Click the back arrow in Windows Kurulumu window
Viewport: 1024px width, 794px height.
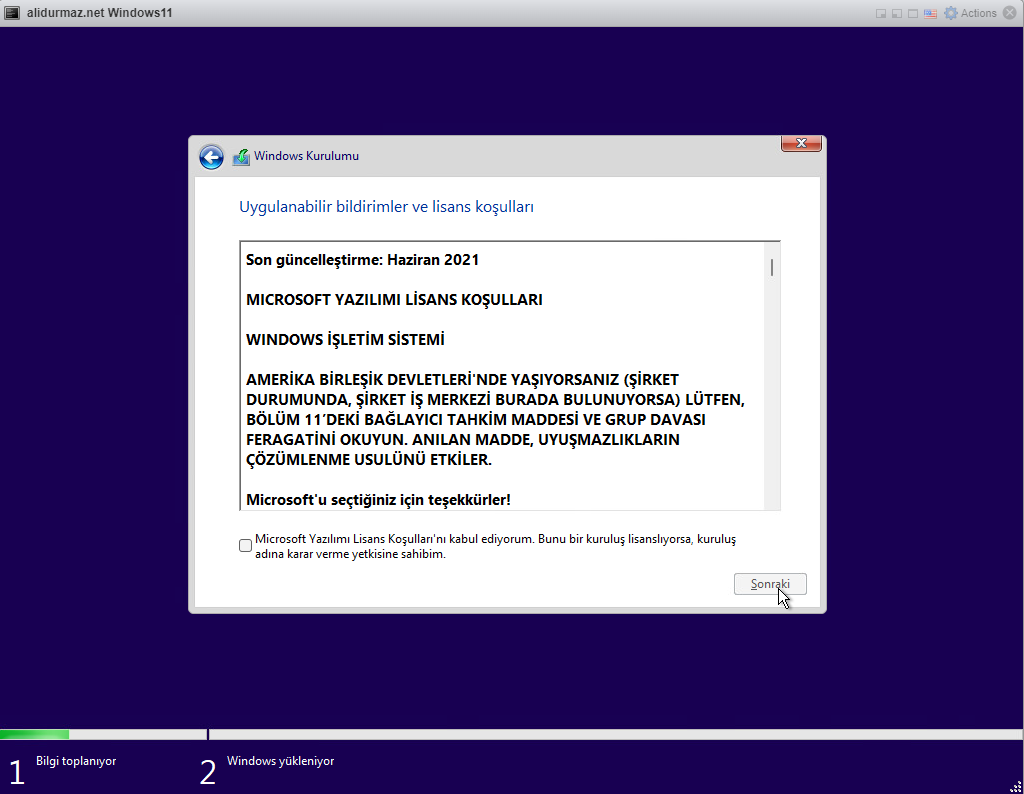211,157
